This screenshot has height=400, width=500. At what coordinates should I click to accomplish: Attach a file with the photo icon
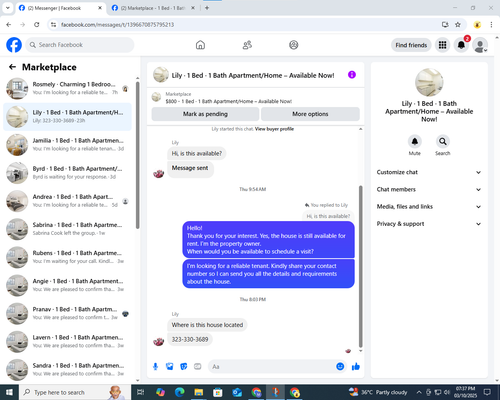coord(170,367)
